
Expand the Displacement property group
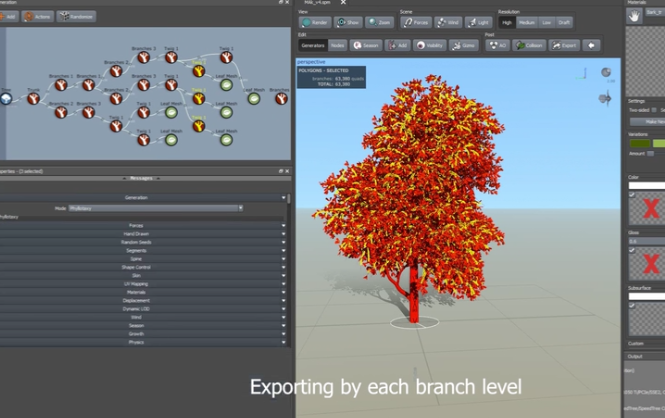pos(142,301)
